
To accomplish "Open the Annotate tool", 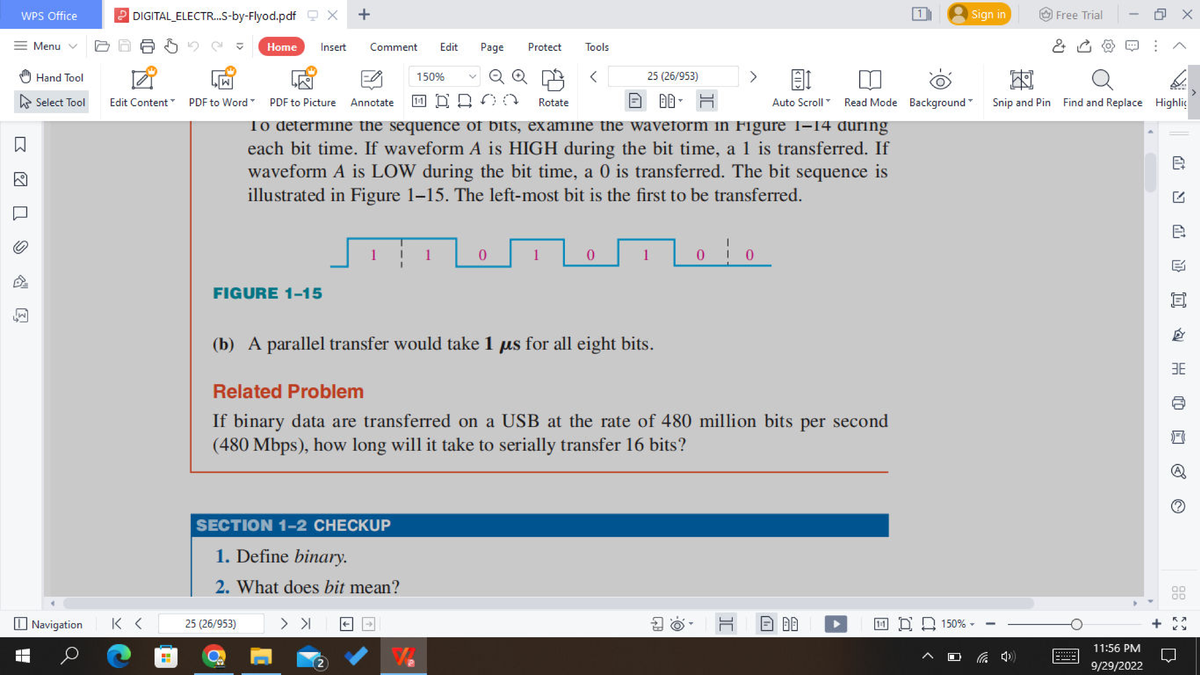I will (371, 88).
